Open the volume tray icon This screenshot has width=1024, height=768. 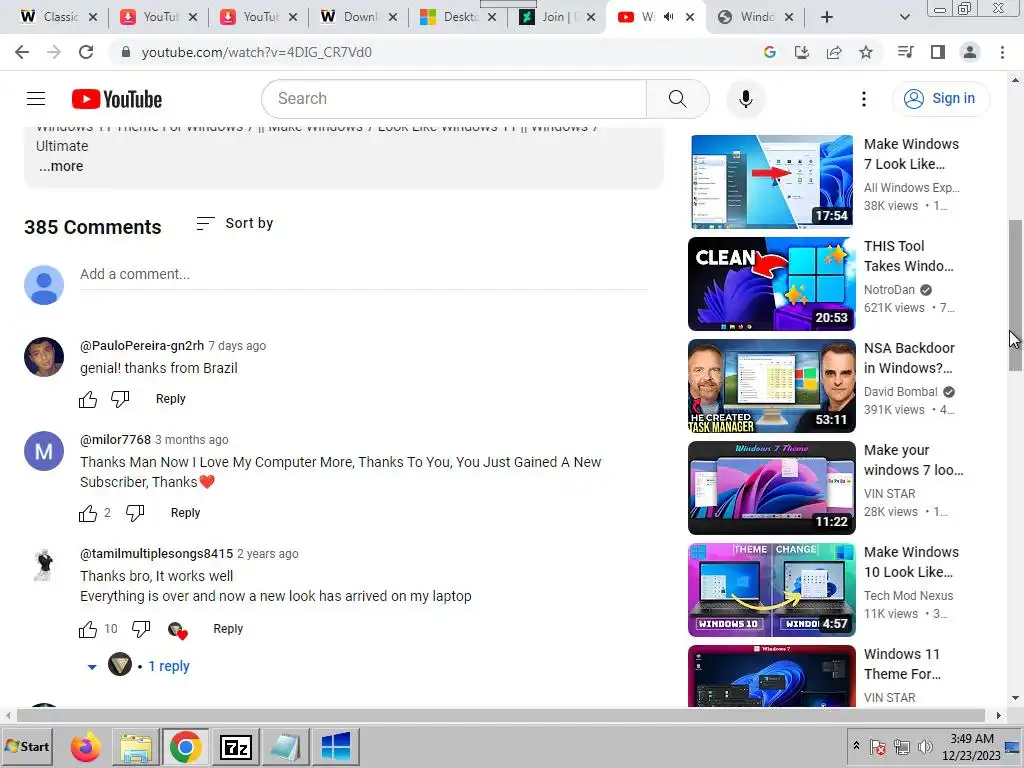click(925, 747)
